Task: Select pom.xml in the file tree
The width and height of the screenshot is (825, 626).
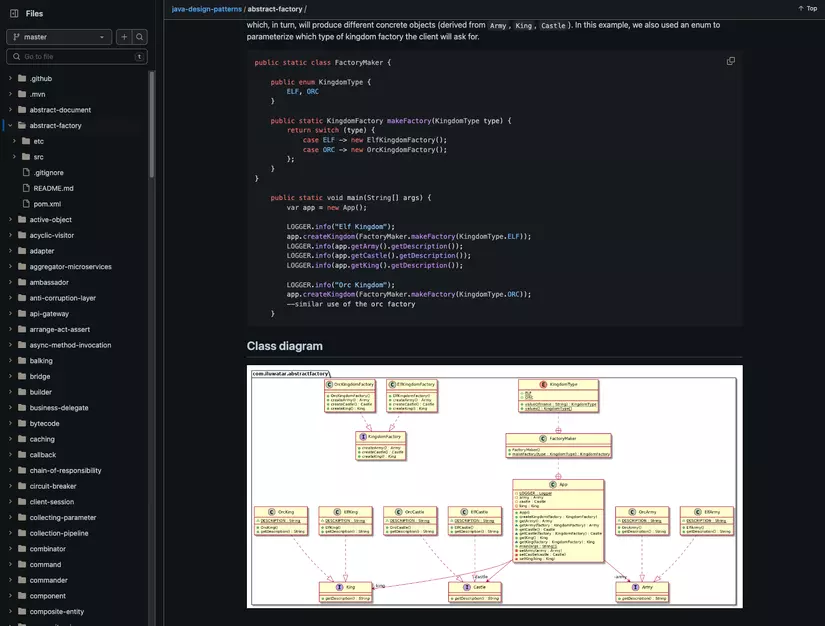Action: 46,201
